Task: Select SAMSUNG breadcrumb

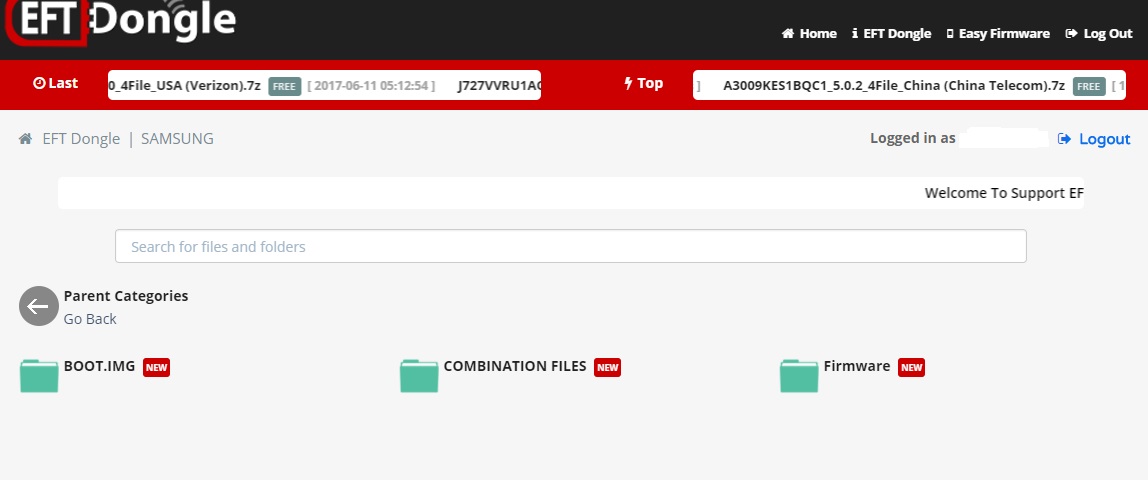Action: 177,139
